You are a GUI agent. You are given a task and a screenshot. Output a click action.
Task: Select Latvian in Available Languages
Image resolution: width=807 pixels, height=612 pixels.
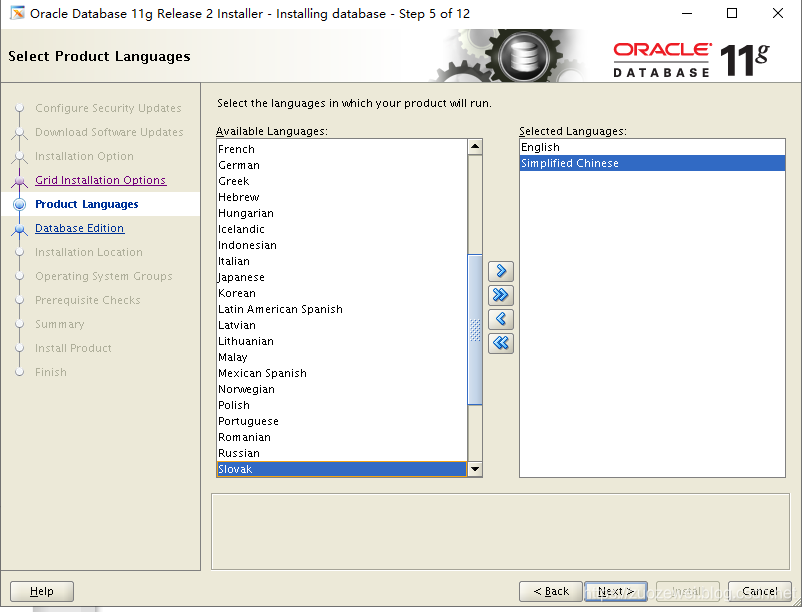coord(342,325)
